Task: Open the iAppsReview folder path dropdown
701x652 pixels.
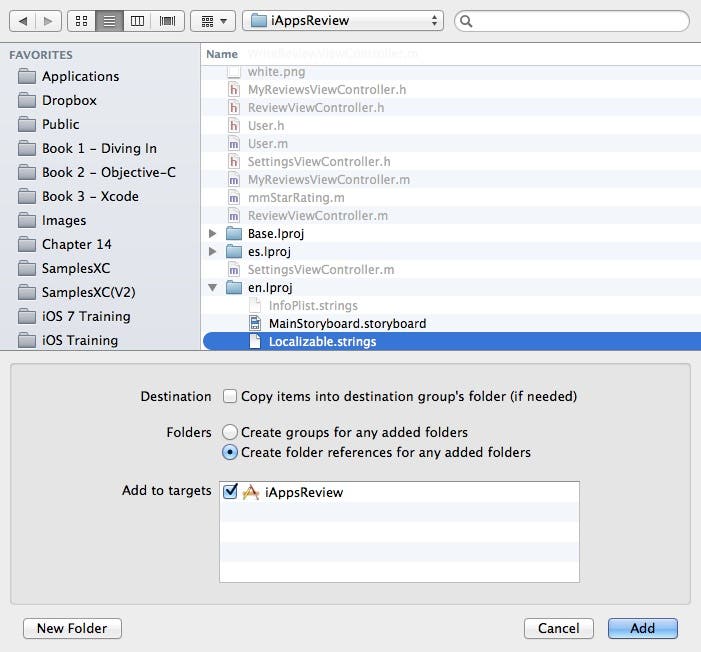Action: [x=343, y=20]
